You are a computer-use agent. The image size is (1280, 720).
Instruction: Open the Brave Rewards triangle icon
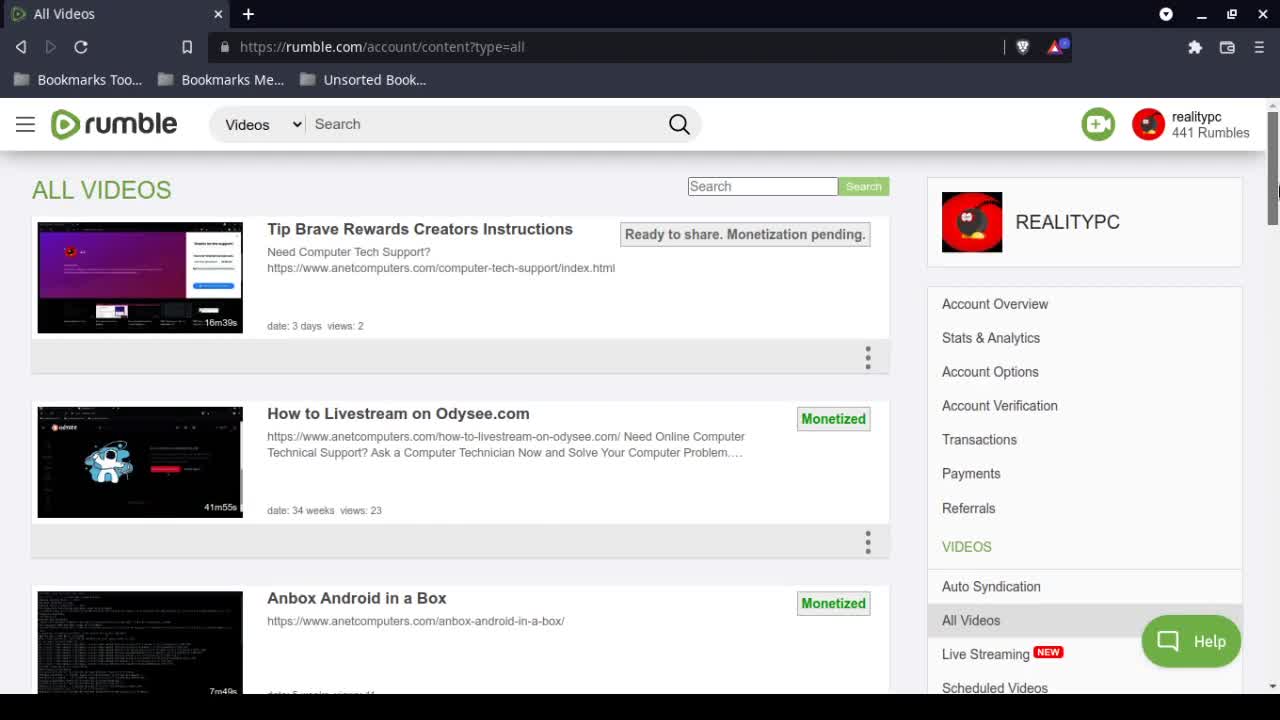pos(1056,47)
